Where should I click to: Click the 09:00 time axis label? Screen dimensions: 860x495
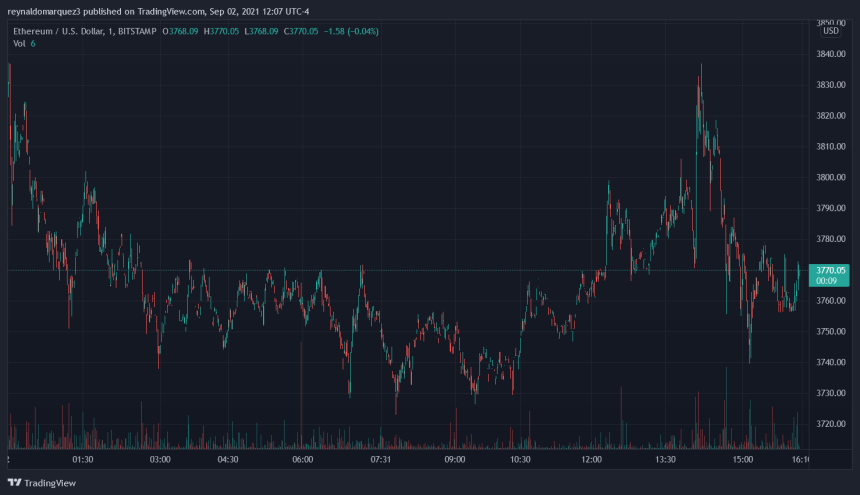click(455, 459)
